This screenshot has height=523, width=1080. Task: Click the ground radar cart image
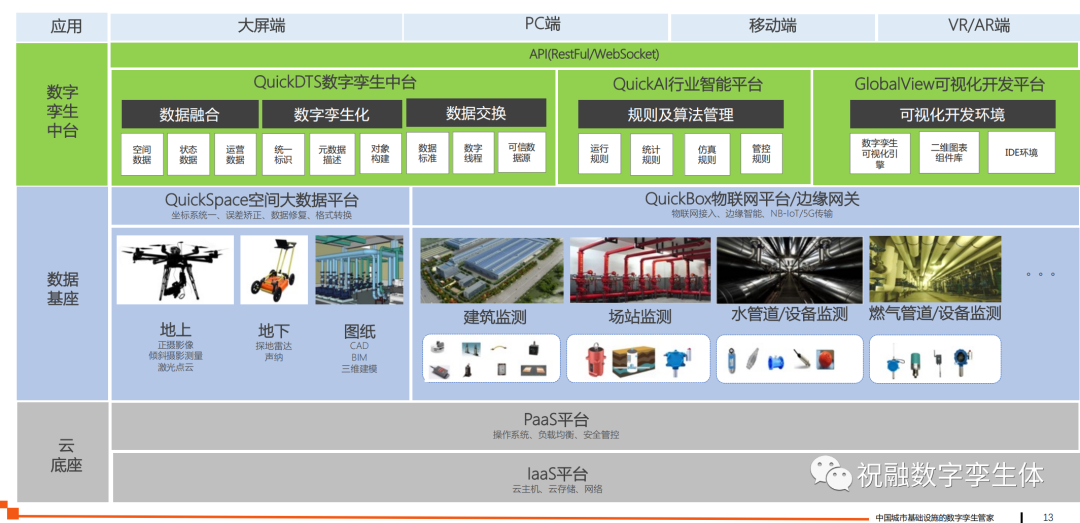coord(273,268)
